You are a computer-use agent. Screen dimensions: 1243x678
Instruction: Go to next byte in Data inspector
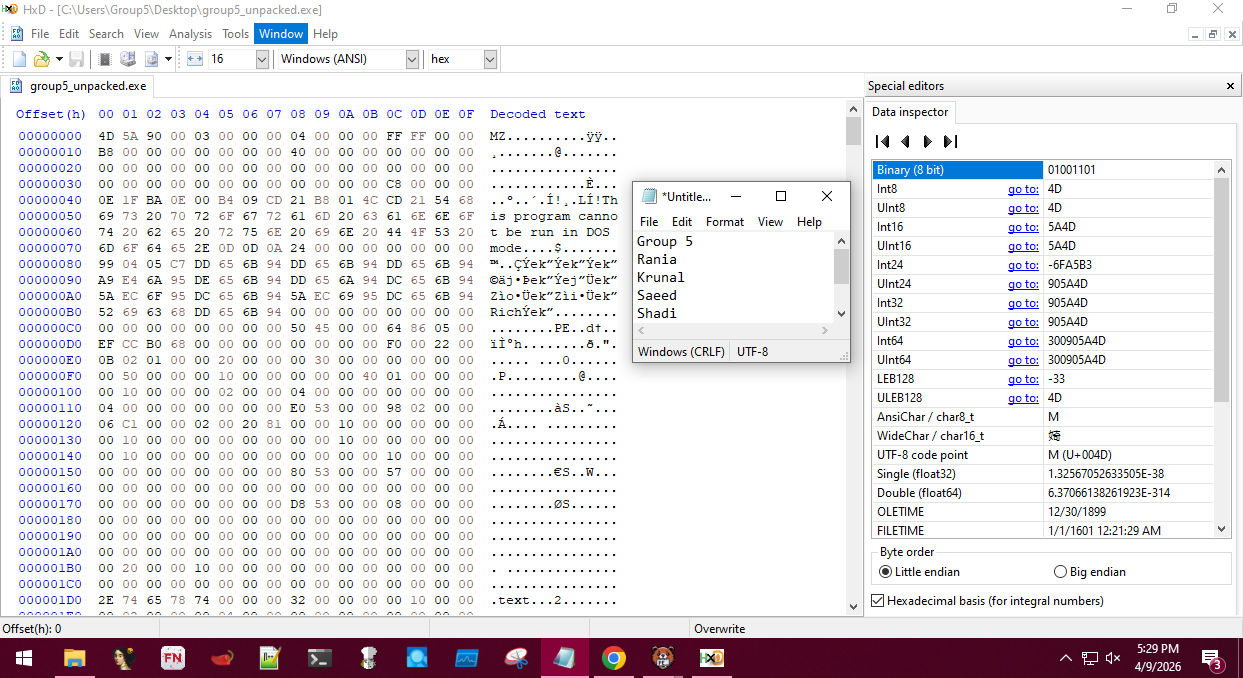pos(927,142)
